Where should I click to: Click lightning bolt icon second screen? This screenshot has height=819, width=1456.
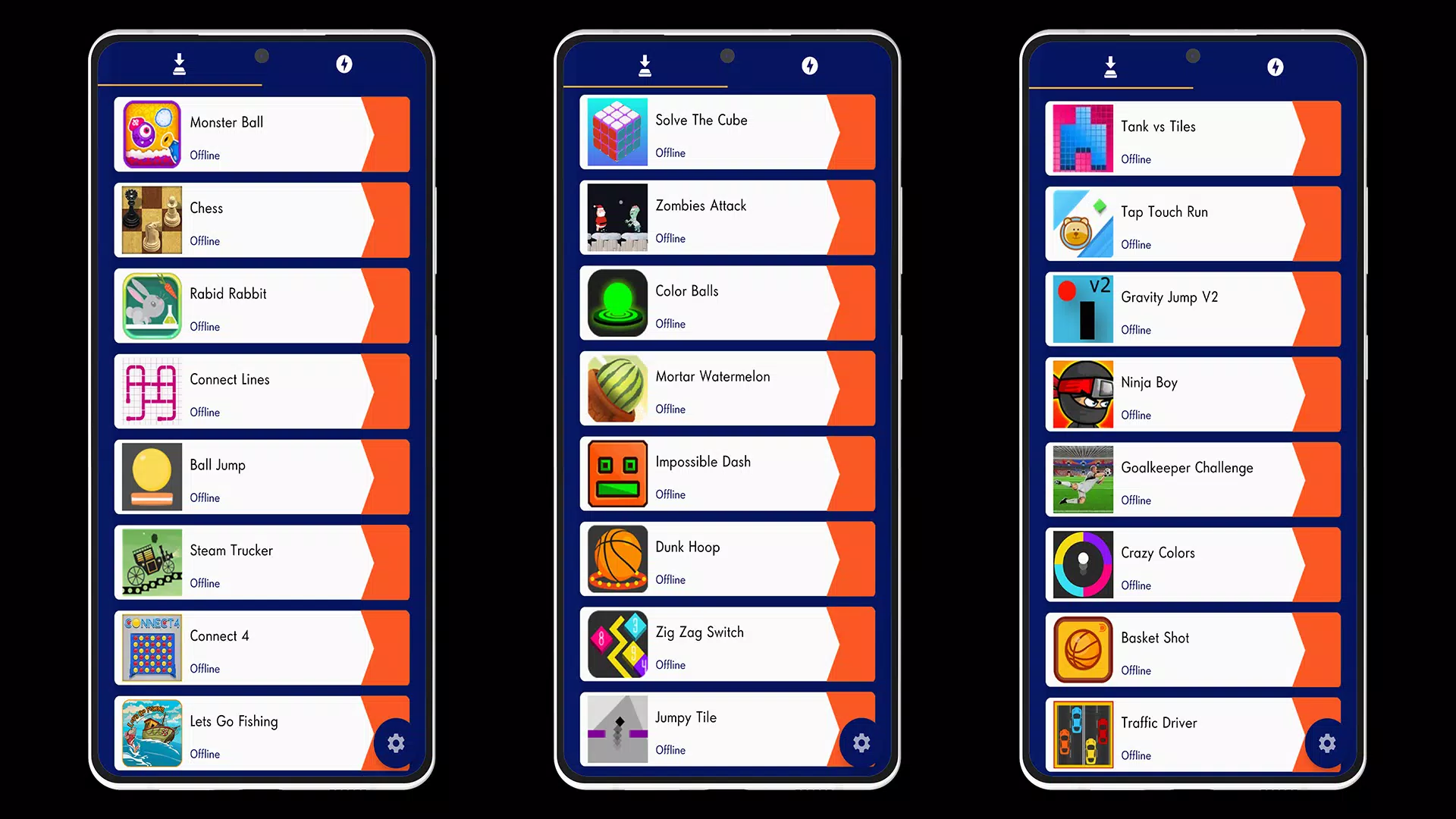(x=810, y=66)
